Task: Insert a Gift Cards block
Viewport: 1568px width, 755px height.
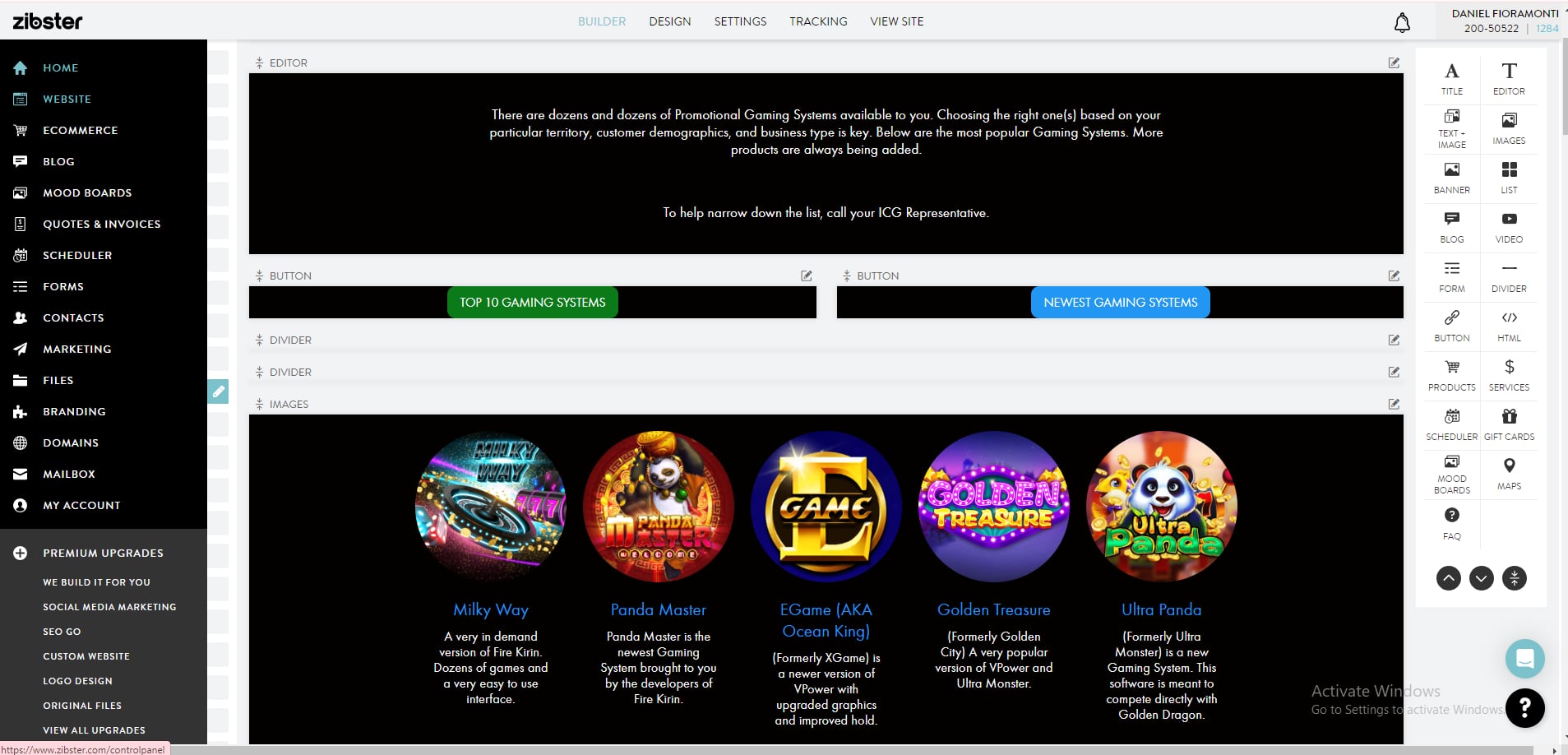Action: (1509, 425)
